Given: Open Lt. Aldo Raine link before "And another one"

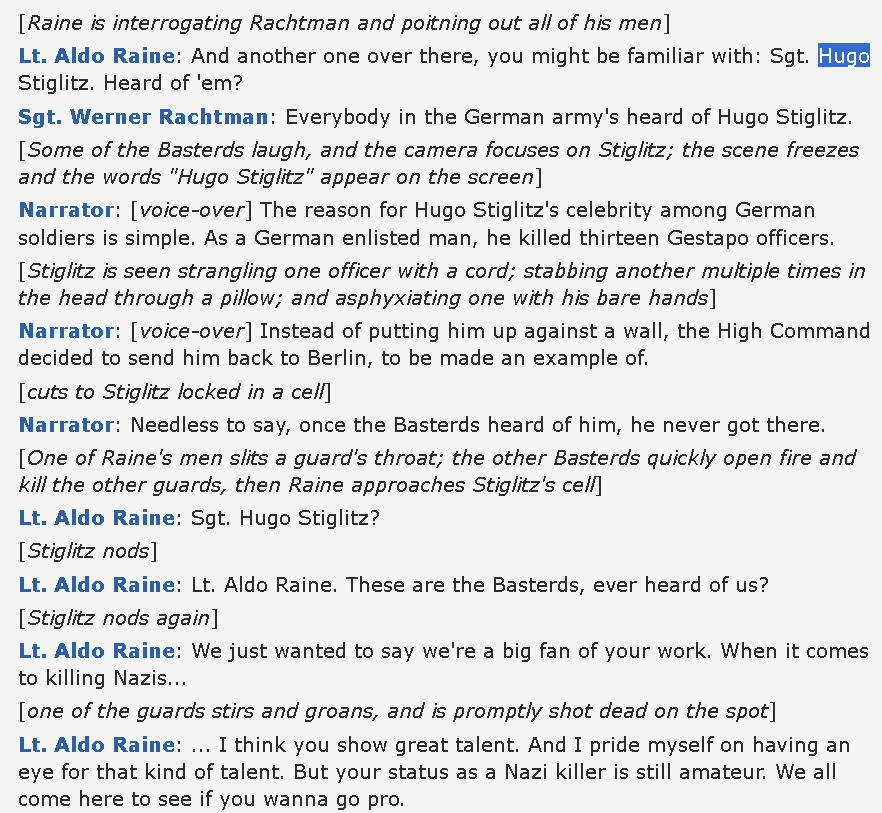Looking at the screenshot, I should pyautogui.click(x=97, y=56).
